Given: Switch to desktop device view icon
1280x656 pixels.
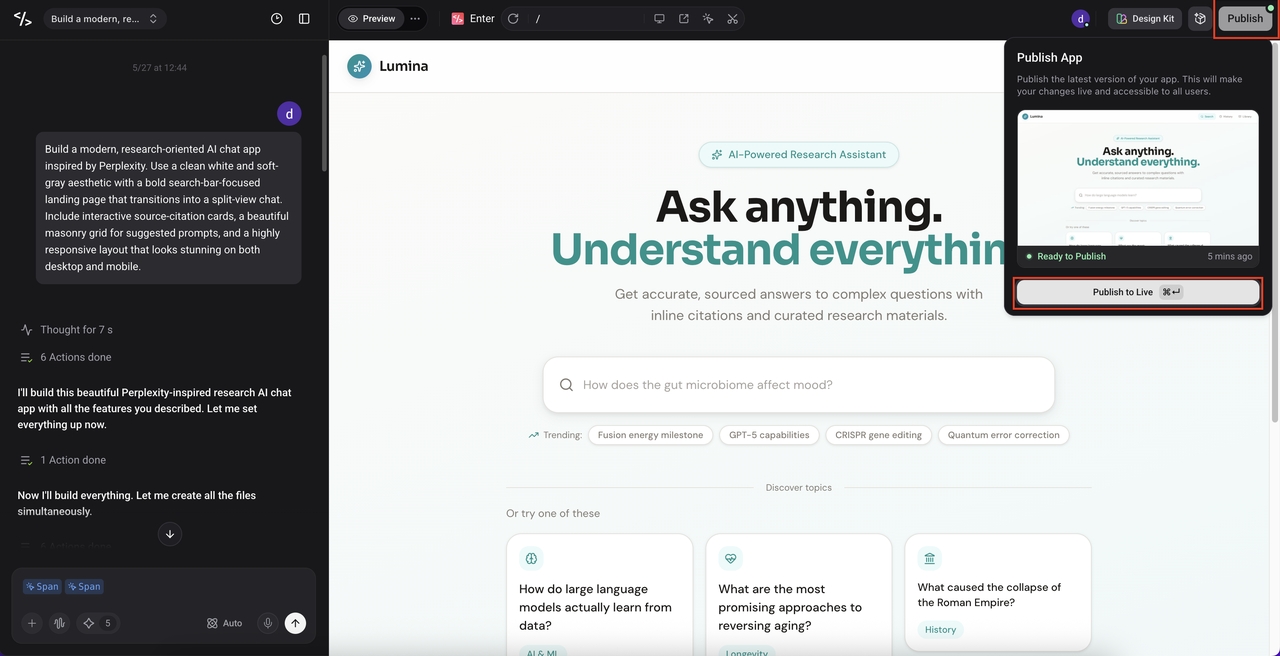Looking at the screenshot, I should (x=659, y=19).
